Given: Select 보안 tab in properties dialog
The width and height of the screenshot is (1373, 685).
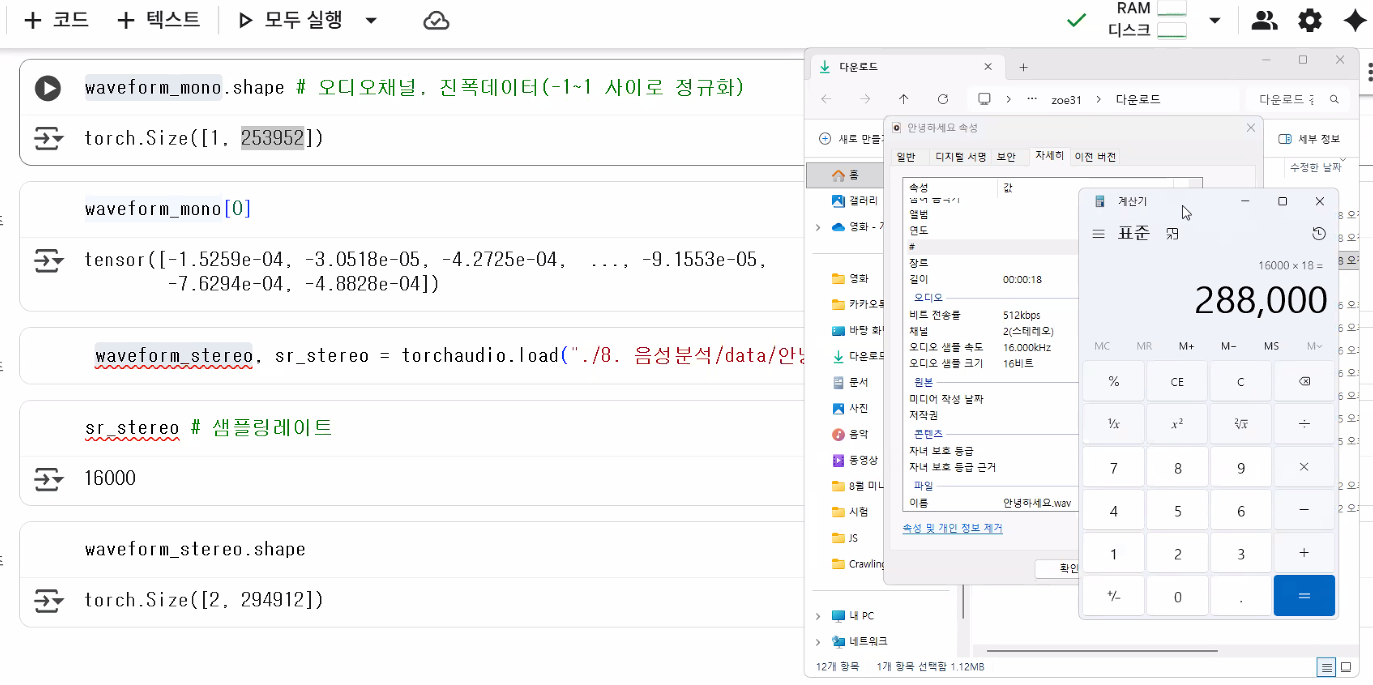Looking at the screenshot, I should click(1006, 157).
